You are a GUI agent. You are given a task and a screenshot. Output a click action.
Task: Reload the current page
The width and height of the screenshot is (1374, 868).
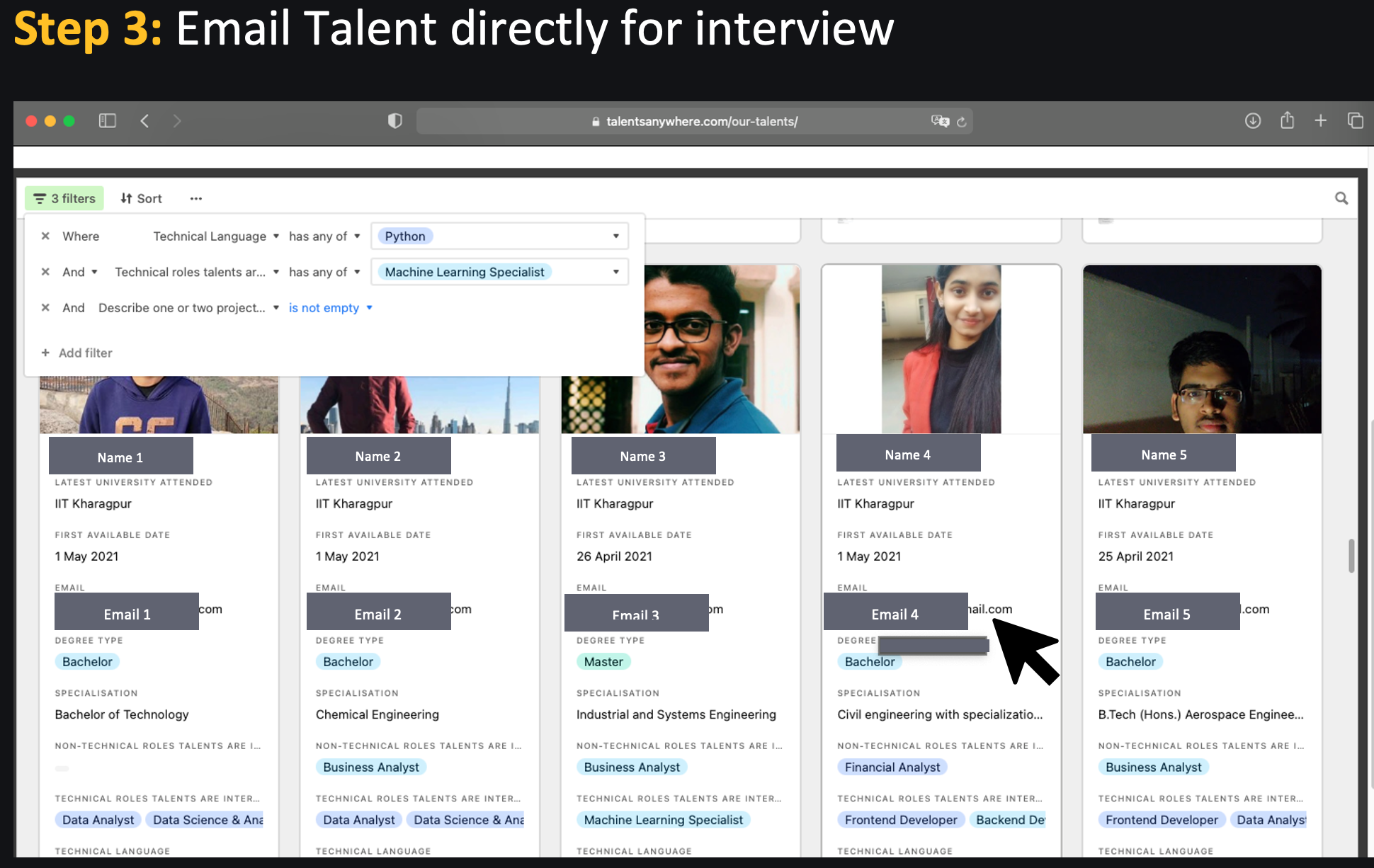tap(962, 121)
